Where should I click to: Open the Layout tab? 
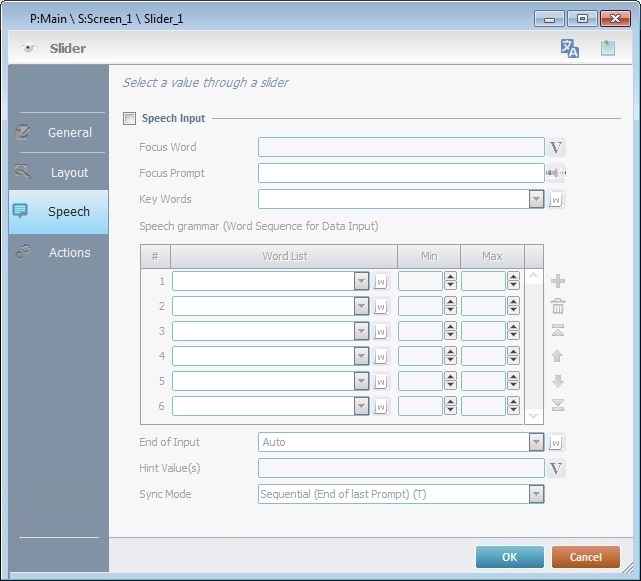59,172
